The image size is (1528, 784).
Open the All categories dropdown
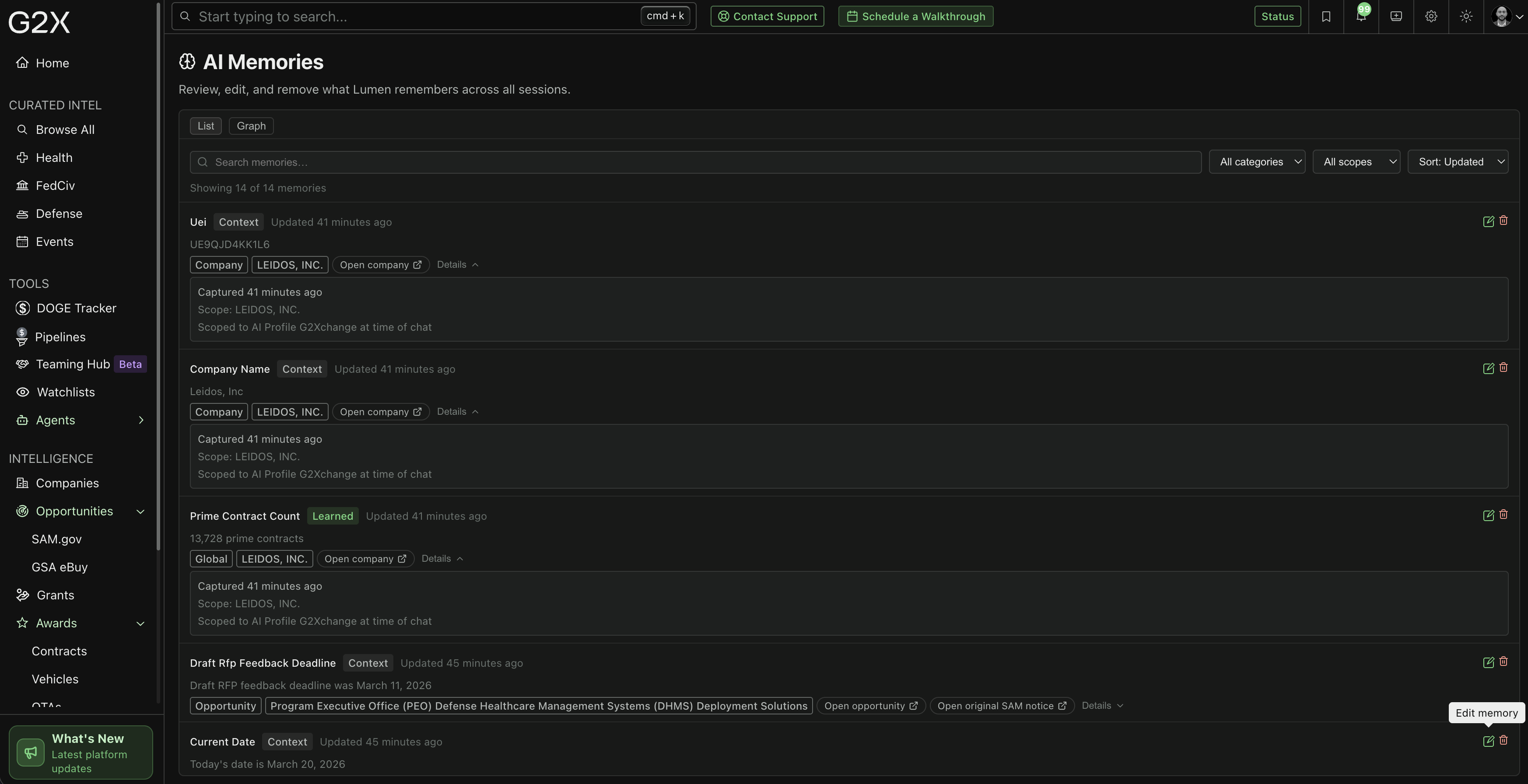(x=1257, y=162)
